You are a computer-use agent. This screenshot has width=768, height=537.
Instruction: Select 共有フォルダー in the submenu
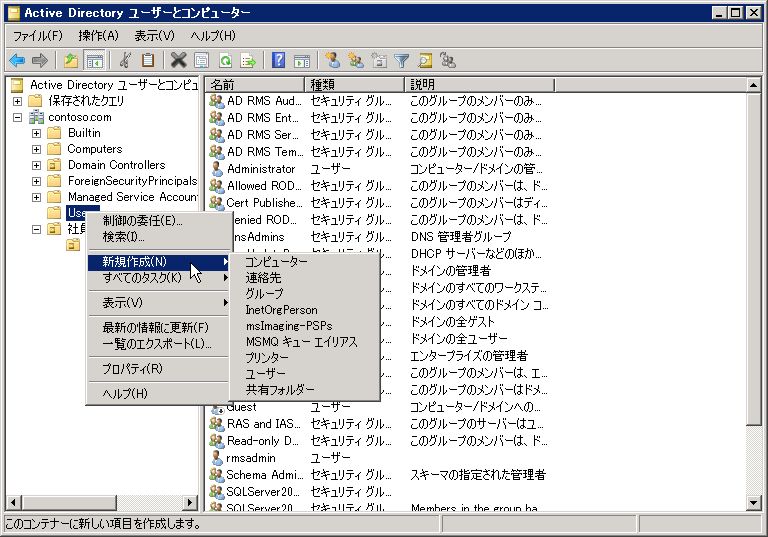(x=305, y=390)
